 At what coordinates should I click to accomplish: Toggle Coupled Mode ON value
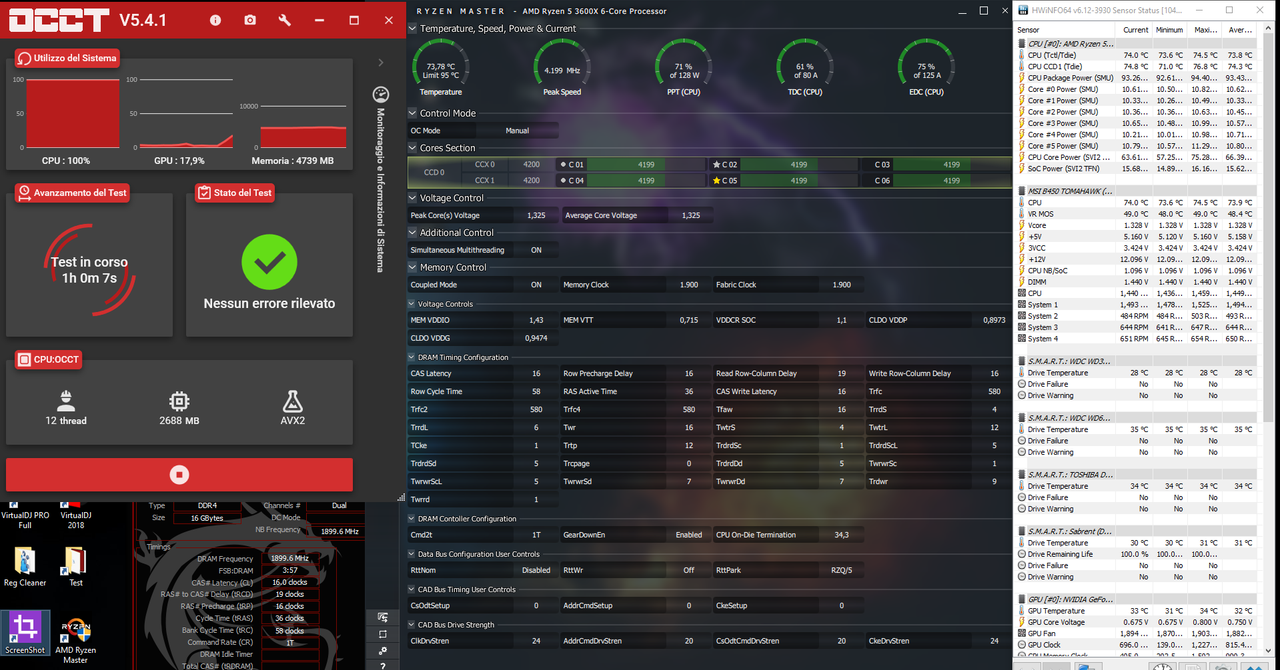[x=536, y=285]
